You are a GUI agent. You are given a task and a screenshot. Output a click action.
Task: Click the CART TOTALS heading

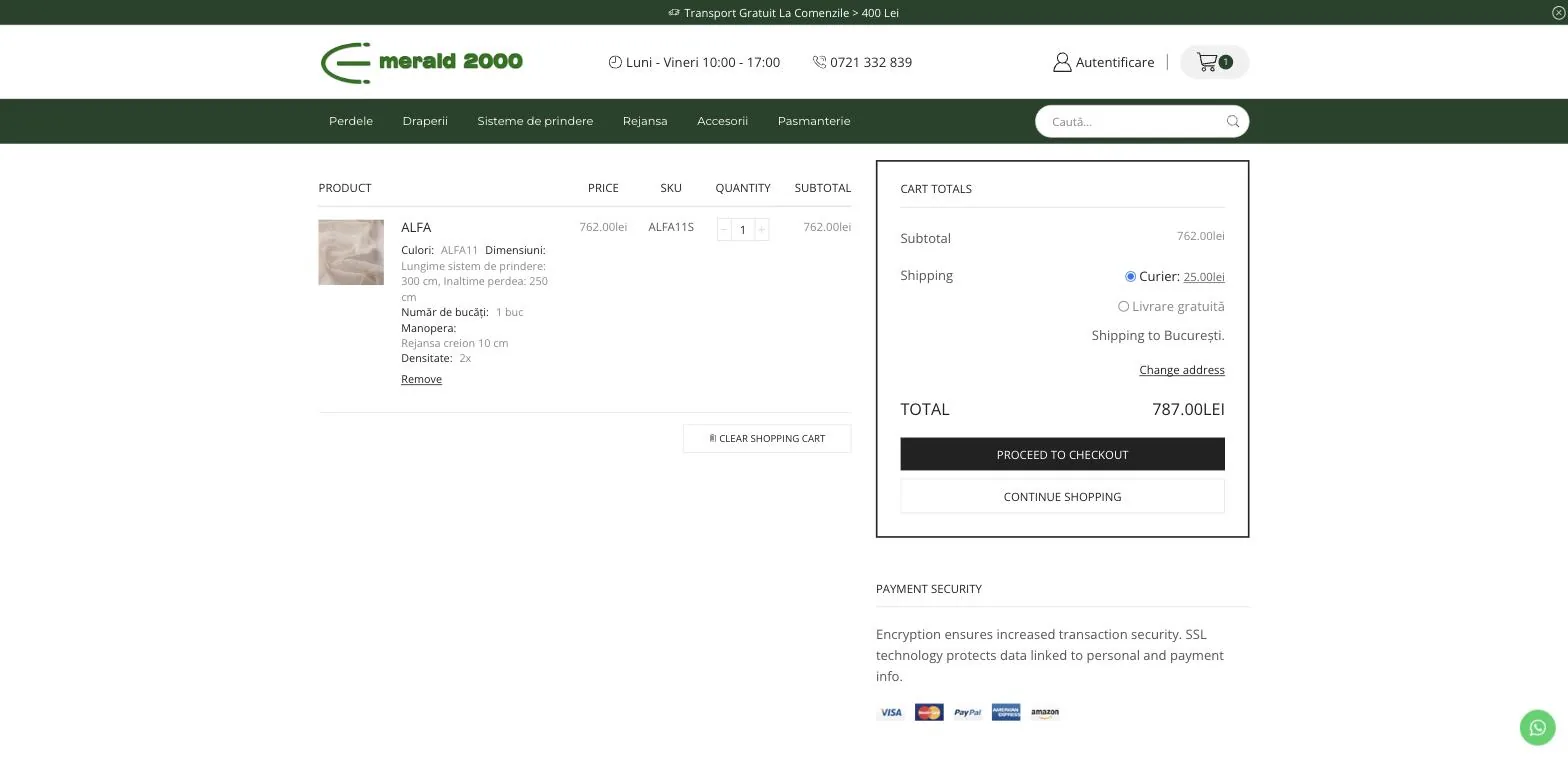(936, 189)
